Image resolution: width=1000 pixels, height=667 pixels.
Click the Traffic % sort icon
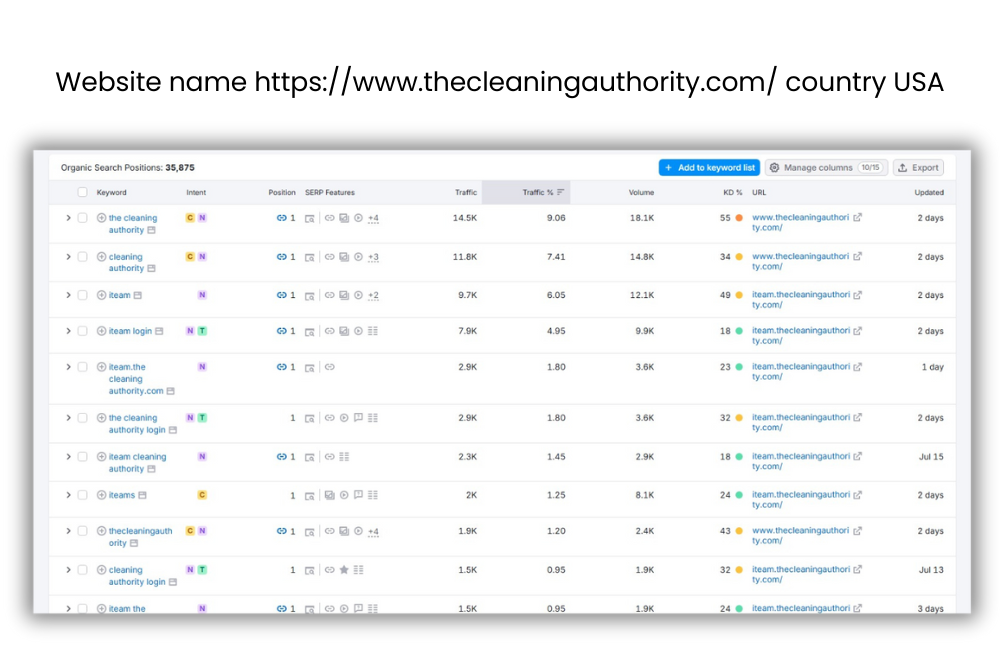click(560, 192)
